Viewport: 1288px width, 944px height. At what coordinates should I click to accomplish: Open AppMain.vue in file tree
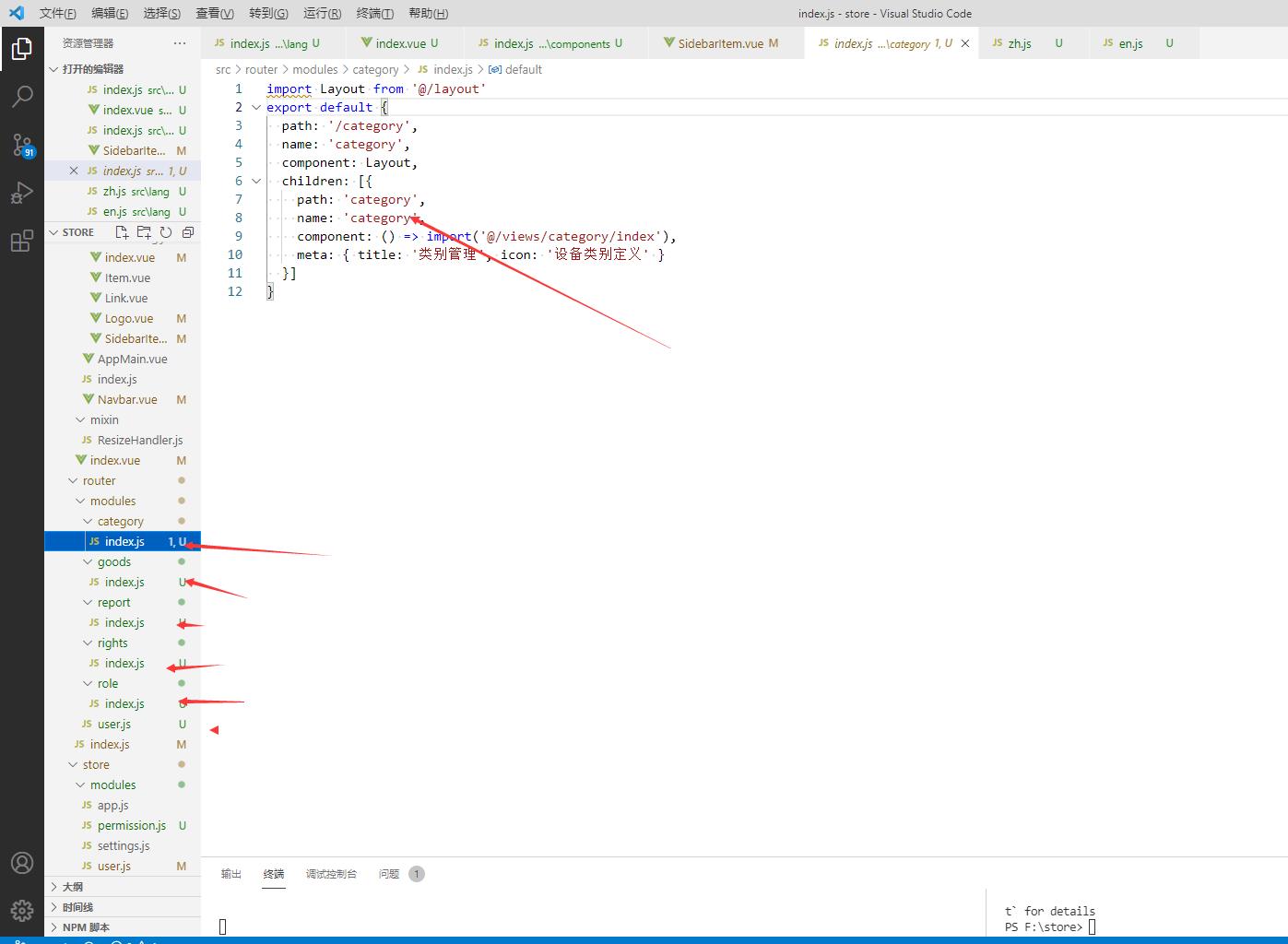[x=123, y=359]
